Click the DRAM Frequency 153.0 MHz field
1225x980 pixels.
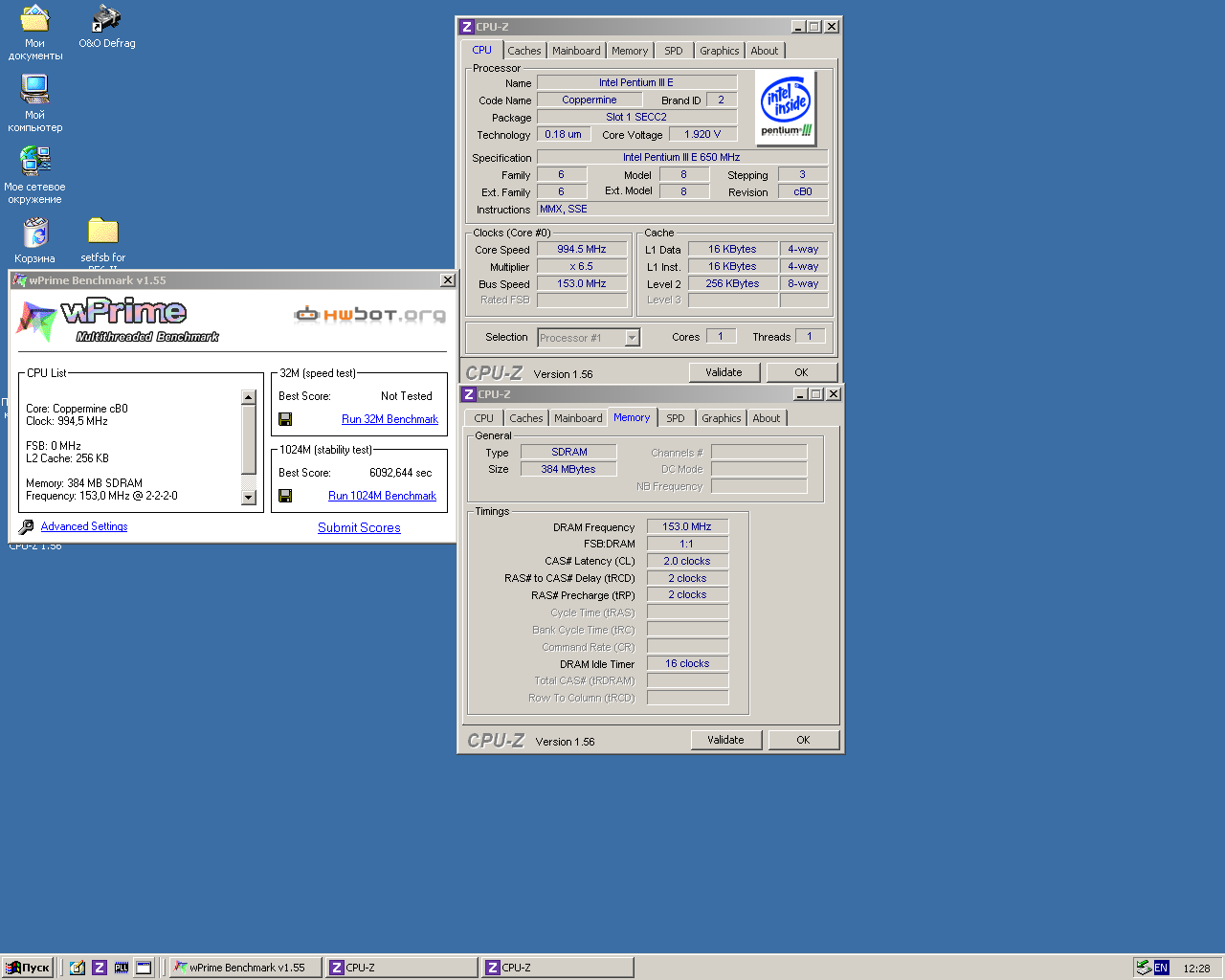[687, 526]
